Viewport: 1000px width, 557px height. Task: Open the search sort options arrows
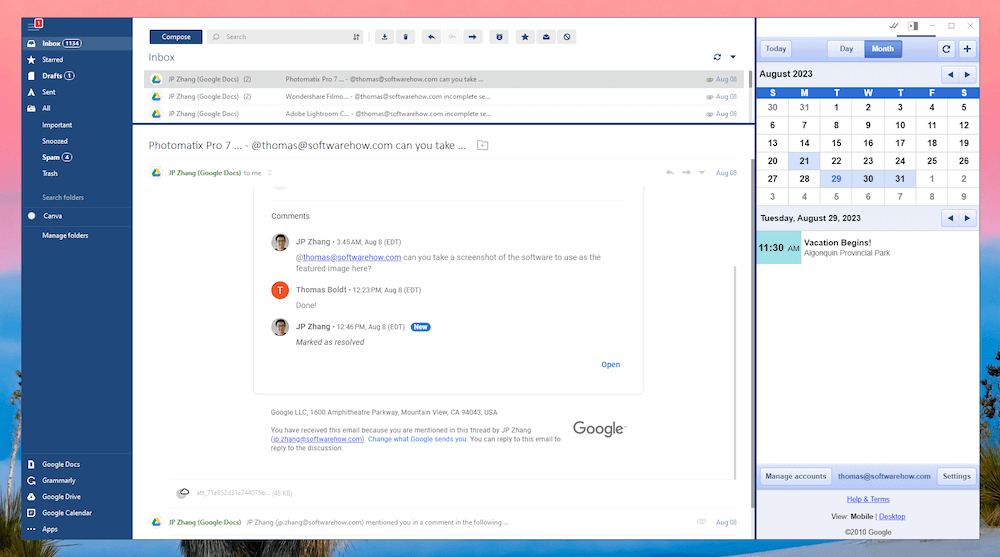click(x=357, y=37)
